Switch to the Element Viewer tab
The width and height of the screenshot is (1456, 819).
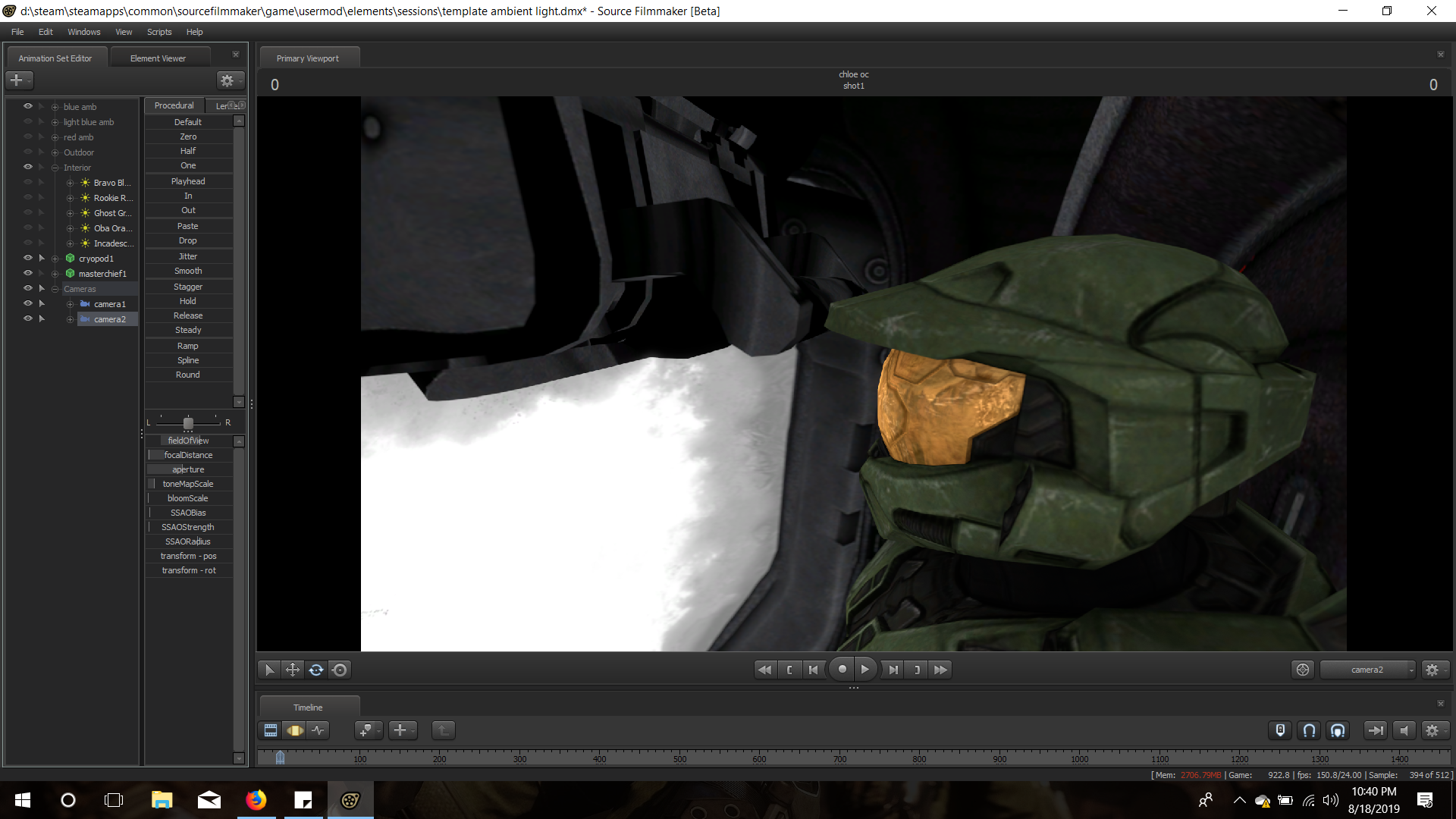click(158, 58)
